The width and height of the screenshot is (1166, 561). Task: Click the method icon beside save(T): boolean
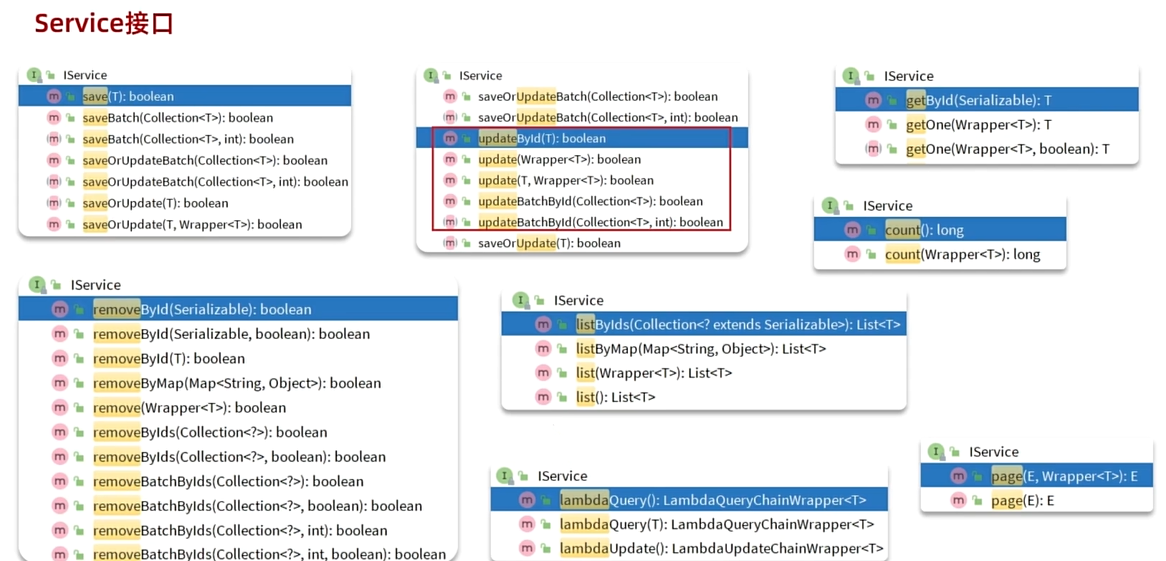click(53, 96)
